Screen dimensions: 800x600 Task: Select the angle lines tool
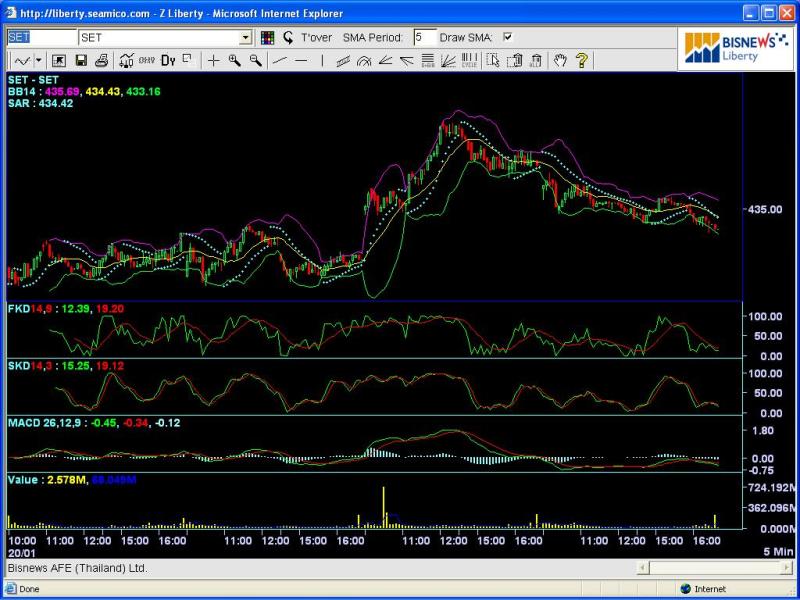point(385,61)
